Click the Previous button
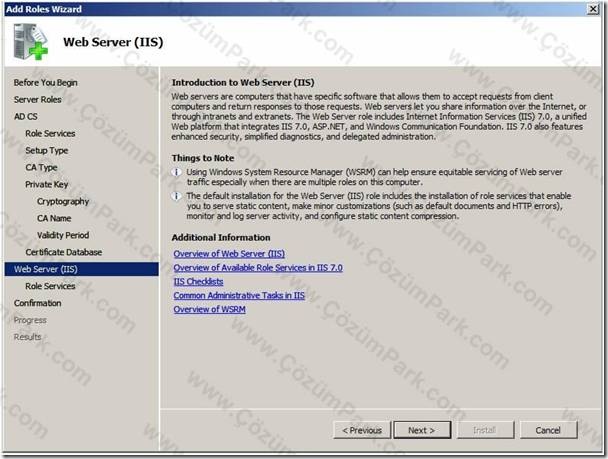The height and width of the screenshot is (459, 608). pyautogui.click(x=362, y=430)
